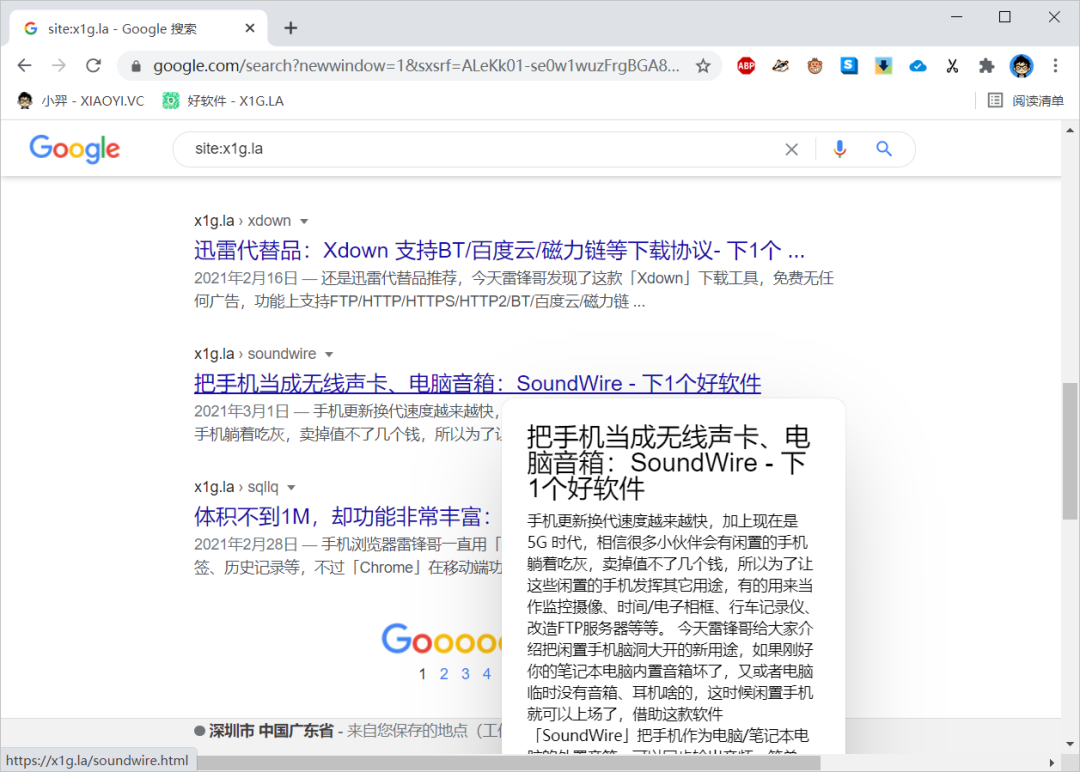1080x772 pixels.
Task: Click the scrollbar down arrow
Action: click(x=1070, y=744)
